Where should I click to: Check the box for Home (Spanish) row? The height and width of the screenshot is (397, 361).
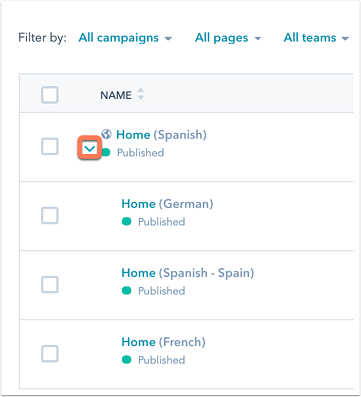click(50, 146)
